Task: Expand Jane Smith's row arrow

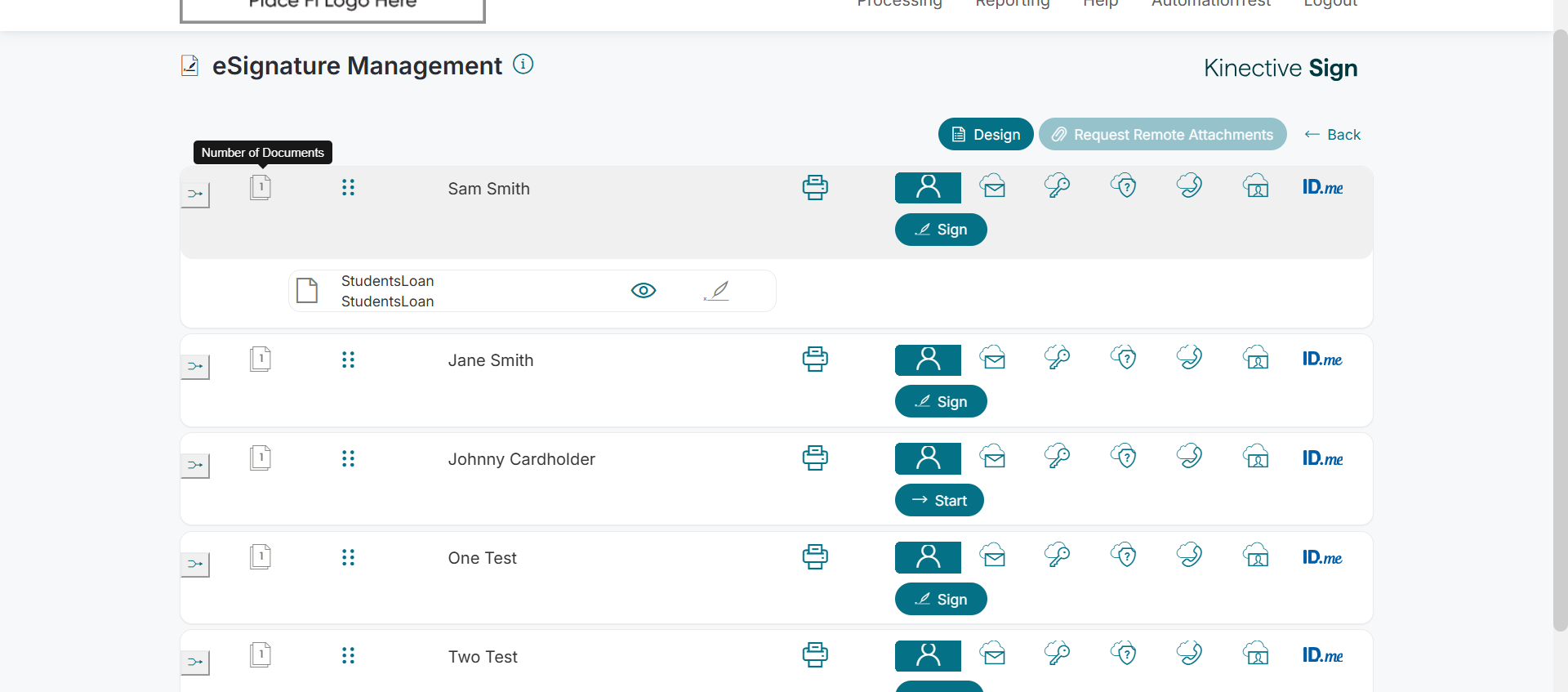Action: (x=195, y=367)
